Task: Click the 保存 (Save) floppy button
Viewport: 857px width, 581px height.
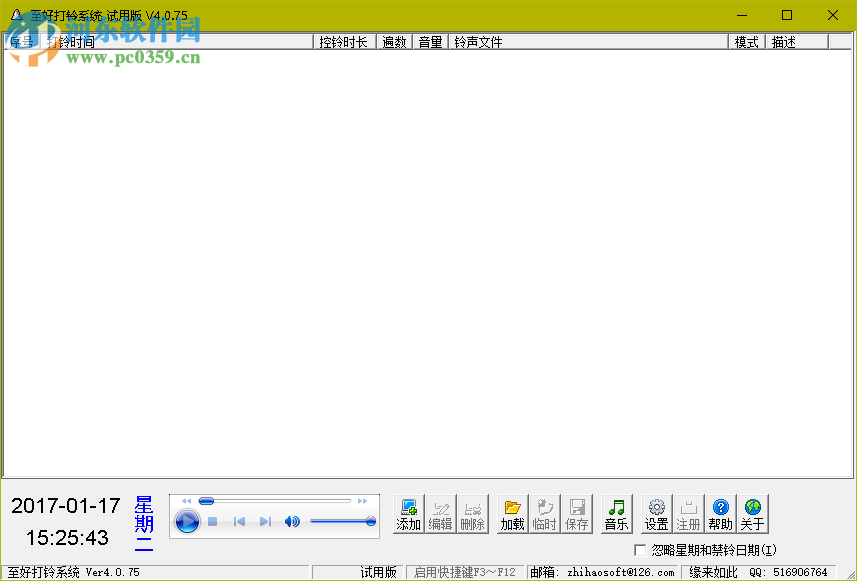Action: click(577, 514)
